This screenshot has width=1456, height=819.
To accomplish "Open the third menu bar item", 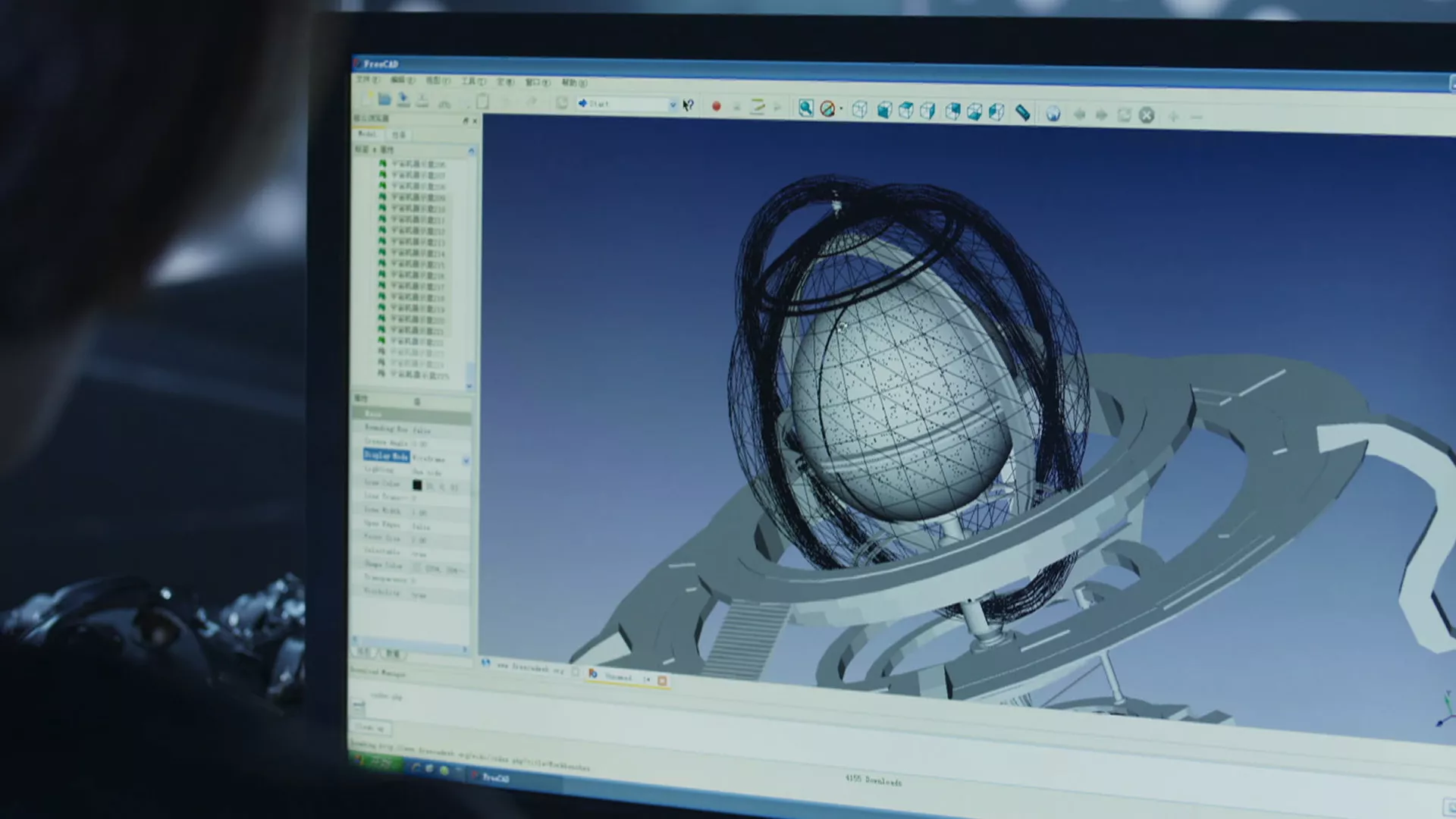I will (x=438, y=80).
